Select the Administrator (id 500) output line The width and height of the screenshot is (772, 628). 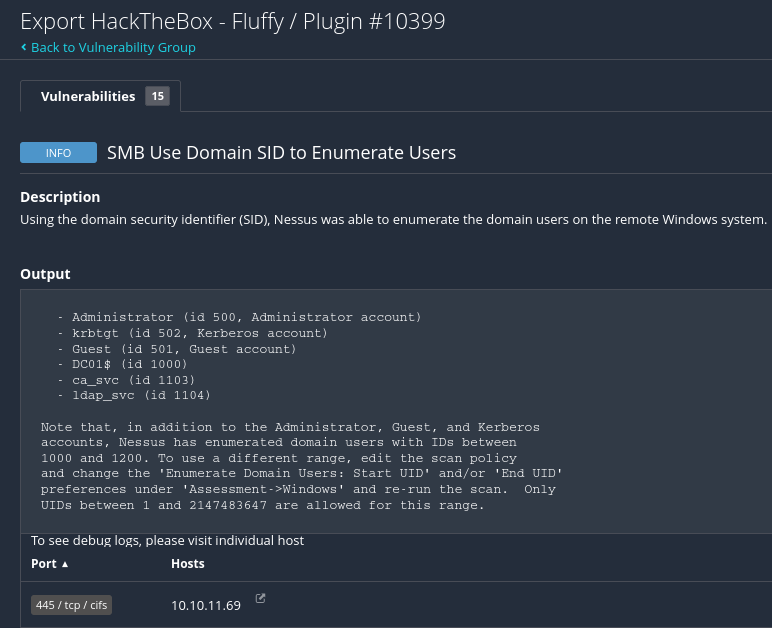coord(239,317)
